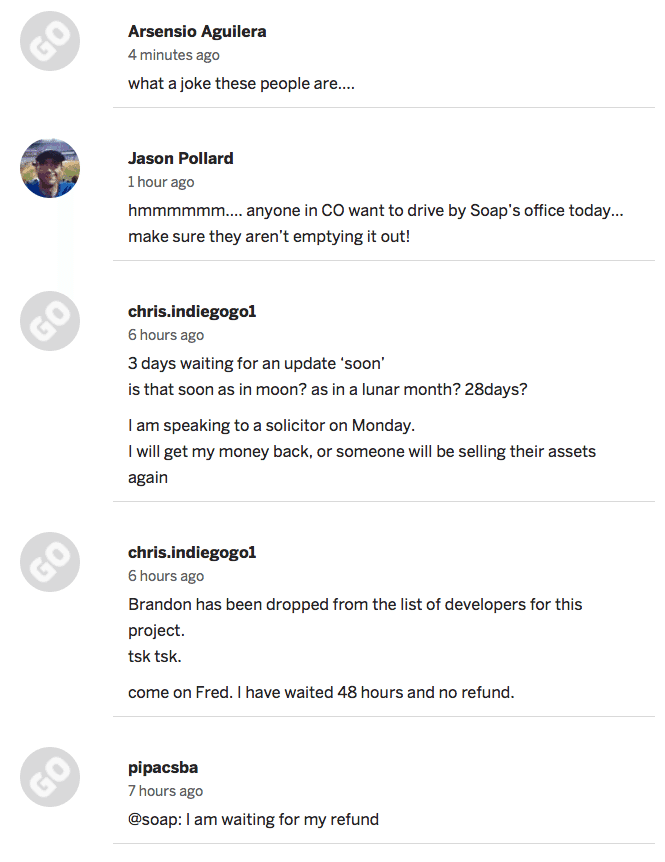Open the Jason Pollard username link
This screenshot has height=862, width=665.
[x=181, y=158]
